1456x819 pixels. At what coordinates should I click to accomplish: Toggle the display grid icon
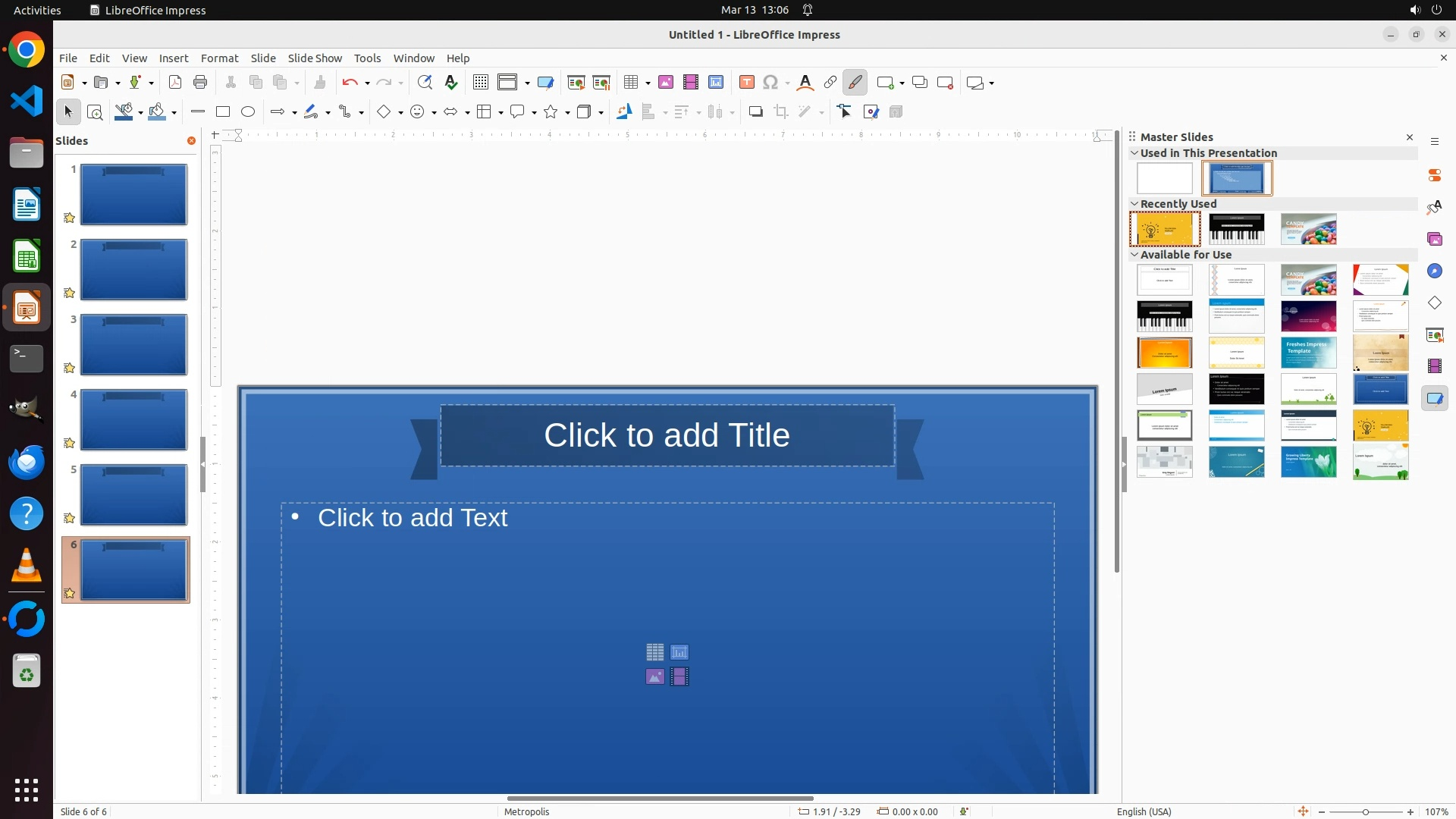click(x=480, y=83)
